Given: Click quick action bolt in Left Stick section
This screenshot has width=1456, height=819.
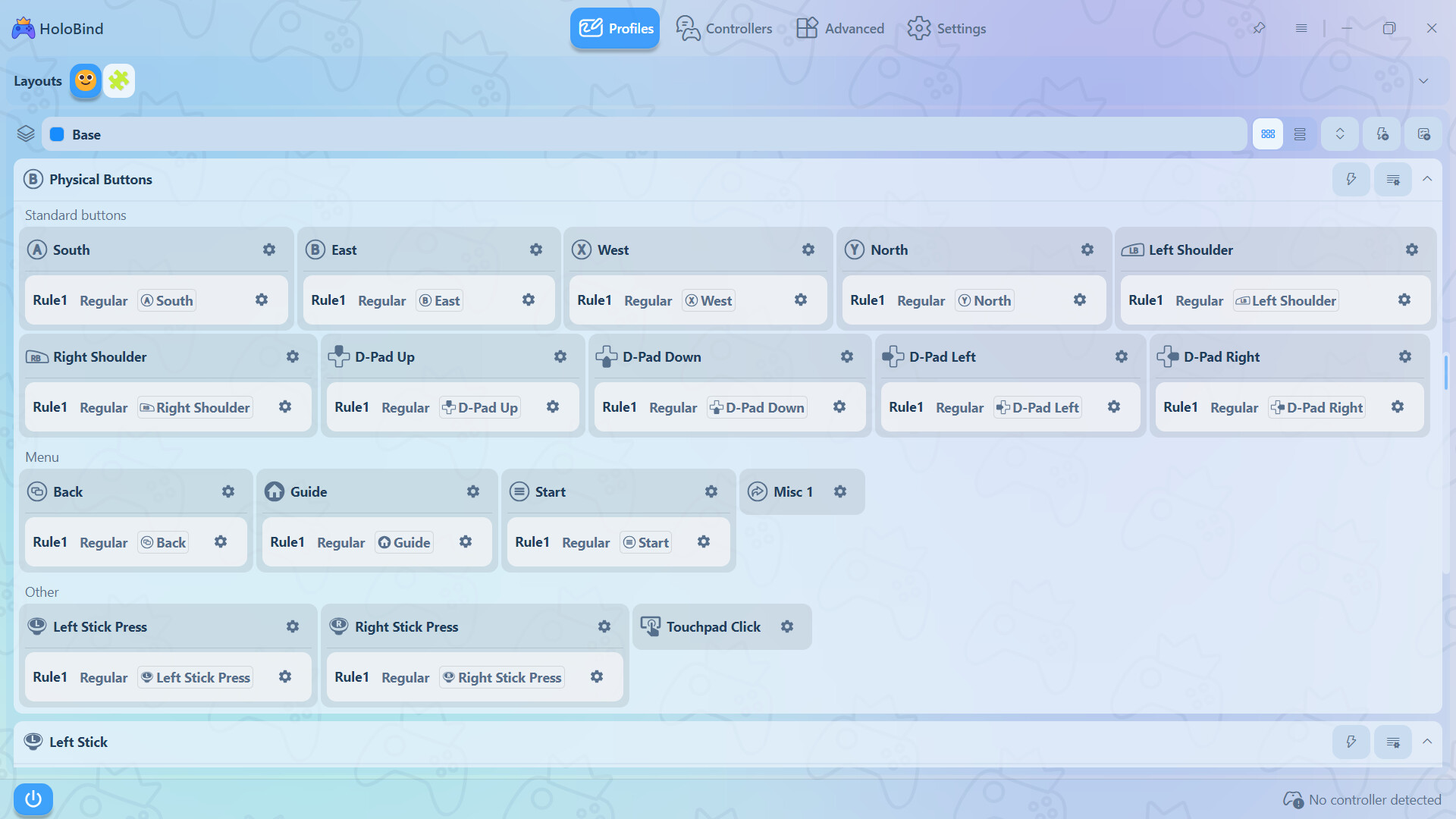Looking at the screenshot, I should (1351, 742).
